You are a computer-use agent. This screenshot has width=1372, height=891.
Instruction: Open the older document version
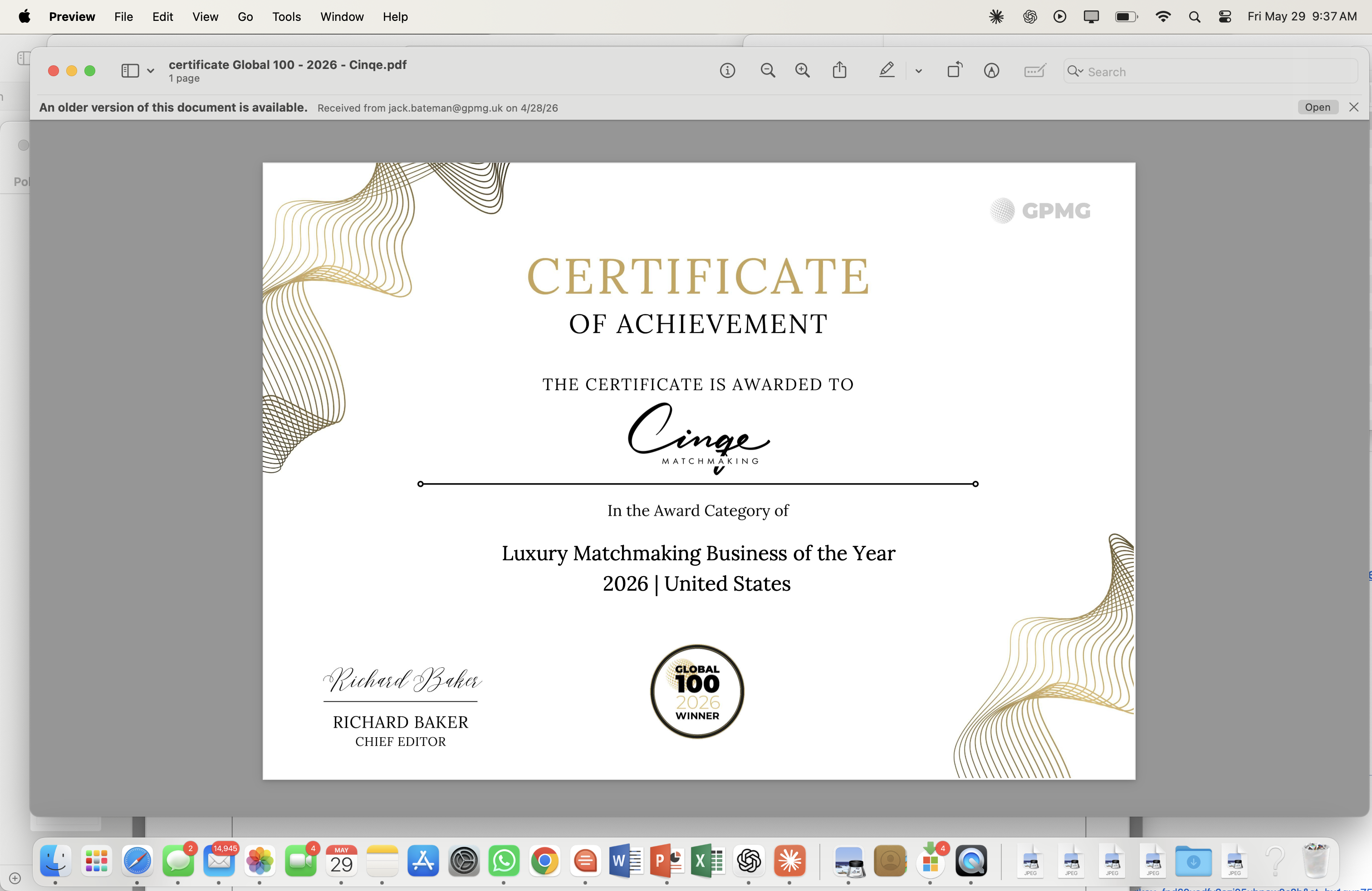pos(1318,107)
